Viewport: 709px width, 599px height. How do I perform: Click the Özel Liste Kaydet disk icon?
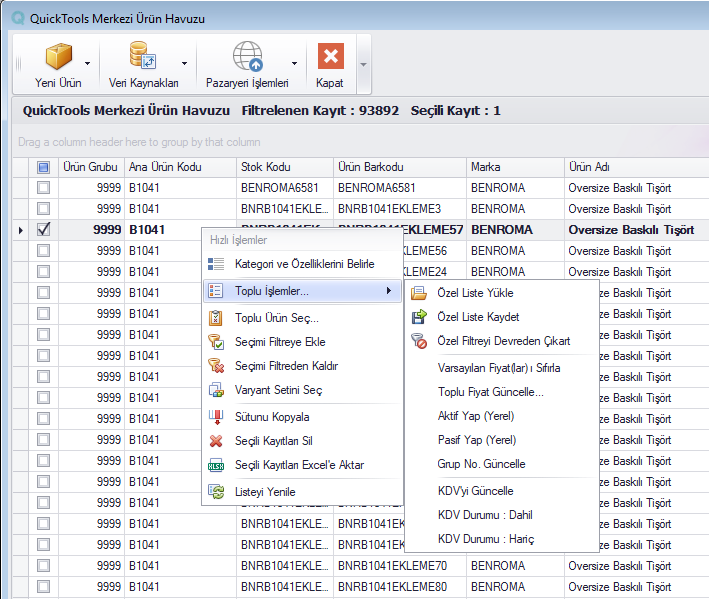pos(419,317)
